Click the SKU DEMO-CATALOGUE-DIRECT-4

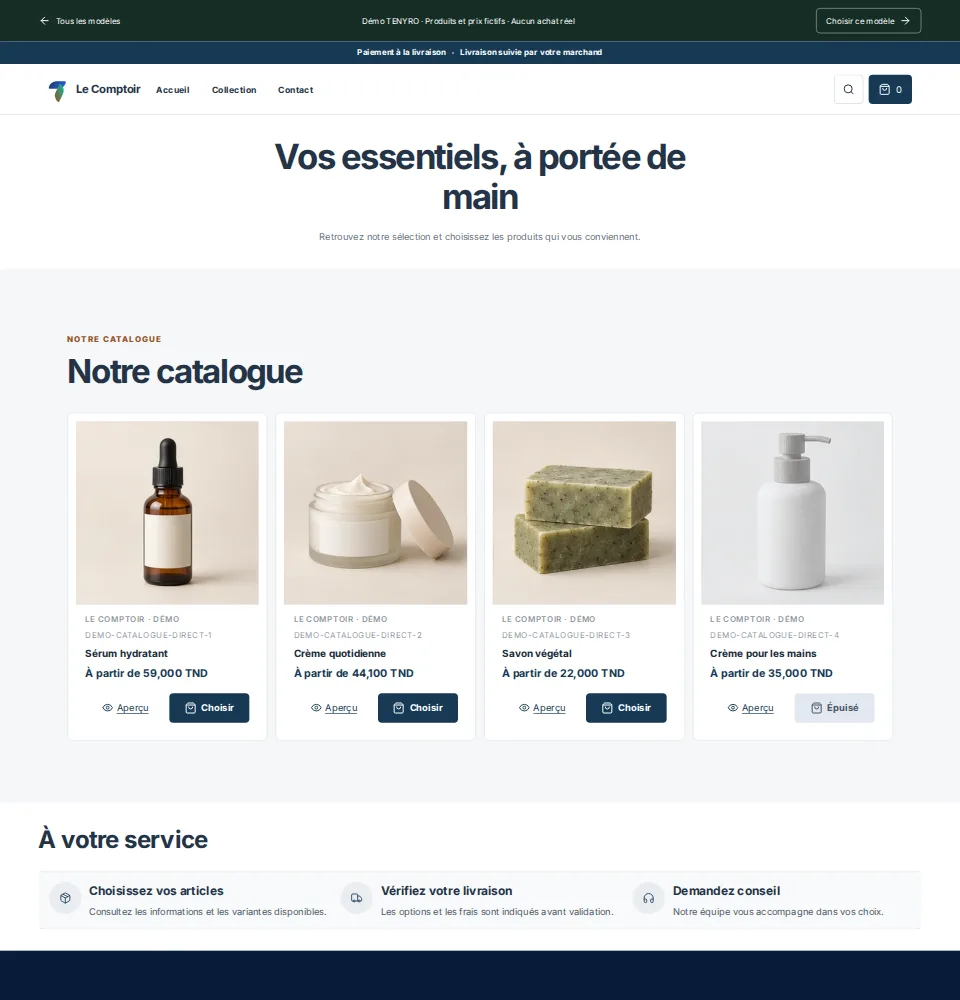pyautogui.click(x=774, y=635)
